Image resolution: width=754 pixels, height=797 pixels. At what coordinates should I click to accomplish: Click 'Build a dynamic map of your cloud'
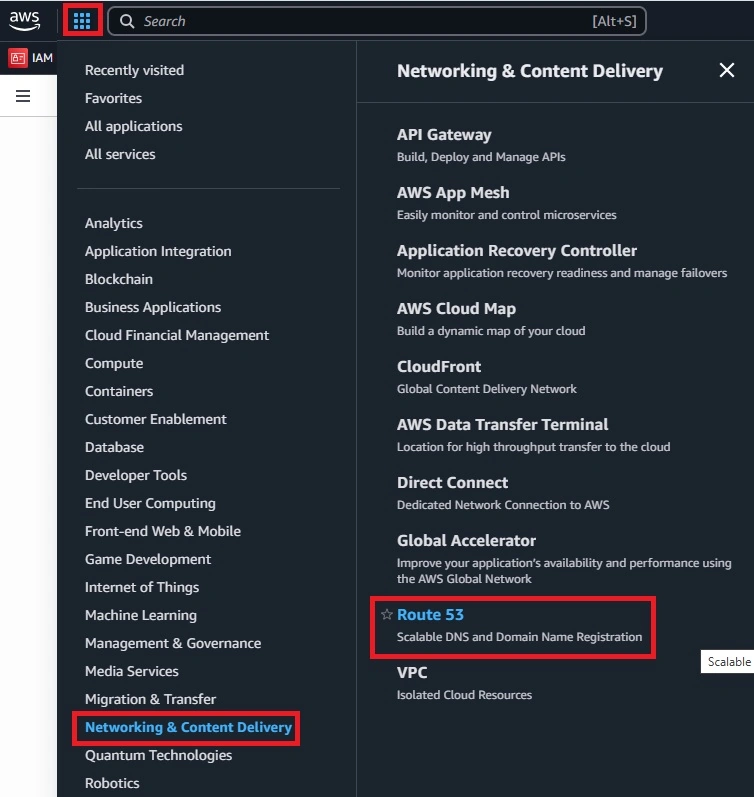pyautogui.click(x=491, y=331)
